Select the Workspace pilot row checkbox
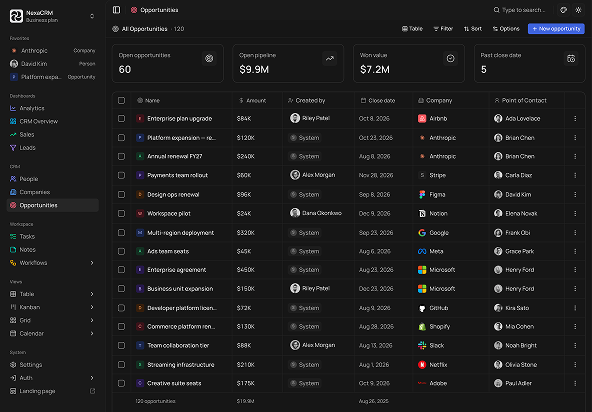This screenshot has width=592, height=412. [x=121, y=213]
